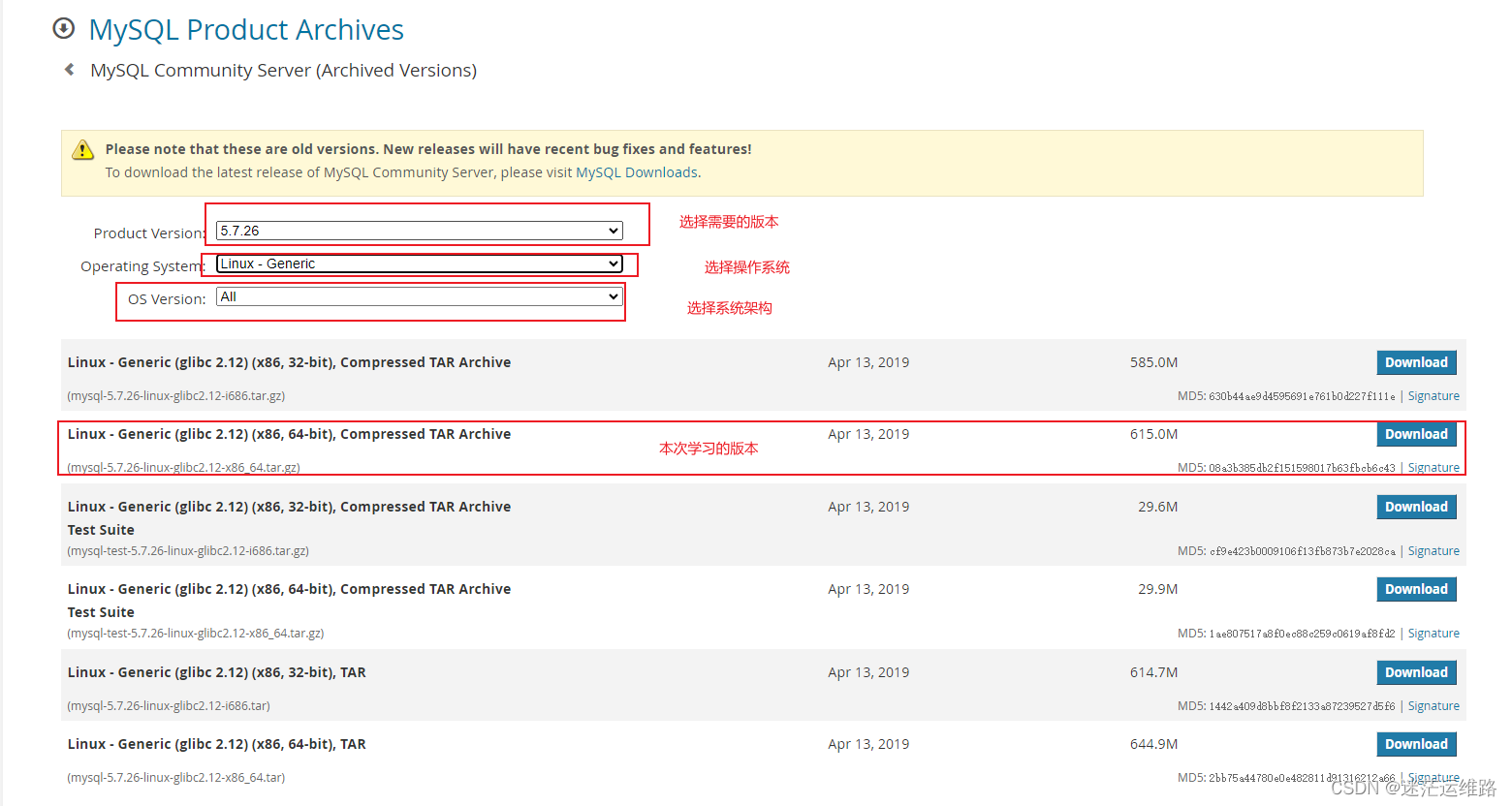Click the 585.0M file size value
The image size is (1512, 806).
coord(1153,362)
